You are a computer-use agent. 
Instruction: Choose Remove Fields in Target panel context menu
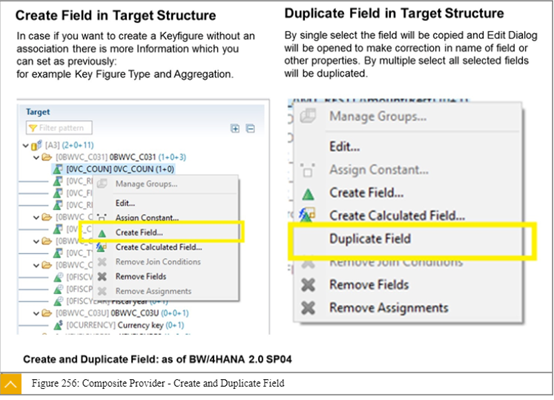(x=141, y=276)
